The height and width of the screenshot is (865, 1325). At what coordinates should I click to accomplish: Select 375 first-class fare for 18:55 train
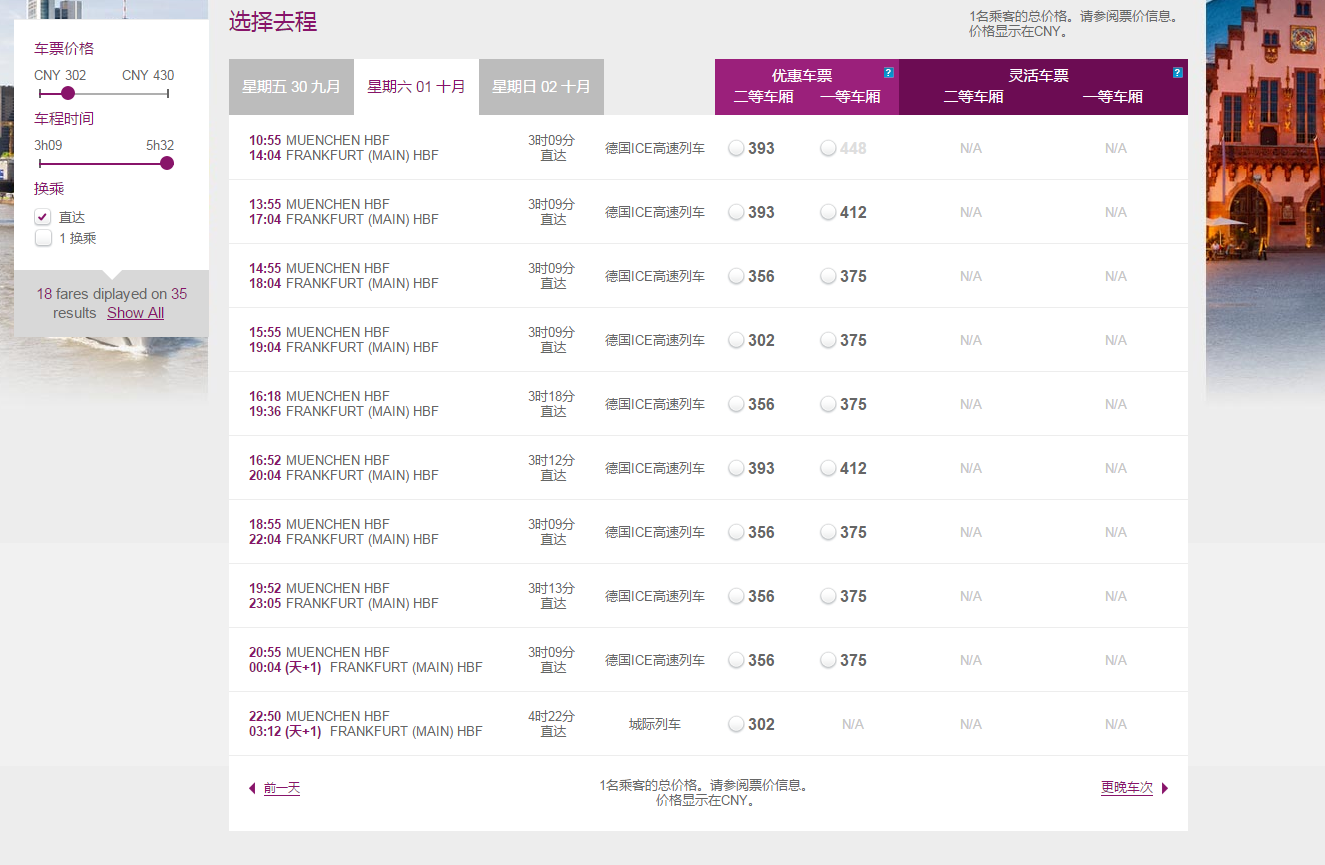point(828,532)
